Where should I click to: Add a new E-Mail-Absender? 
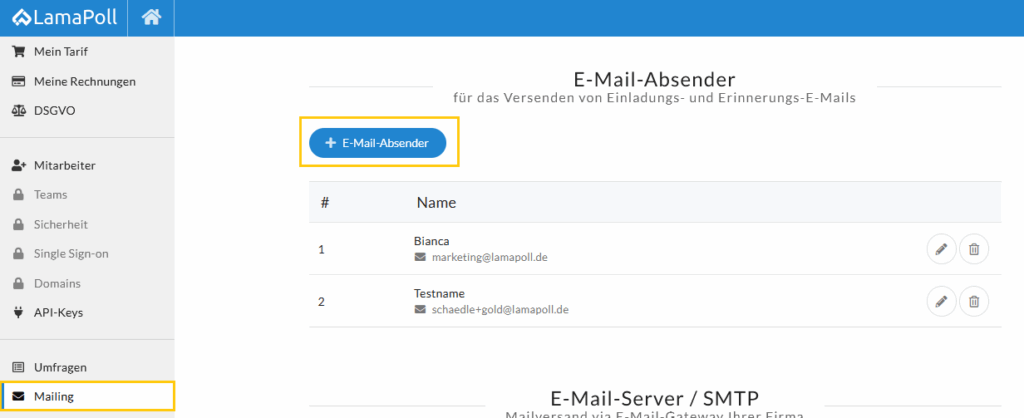(377, 143)
